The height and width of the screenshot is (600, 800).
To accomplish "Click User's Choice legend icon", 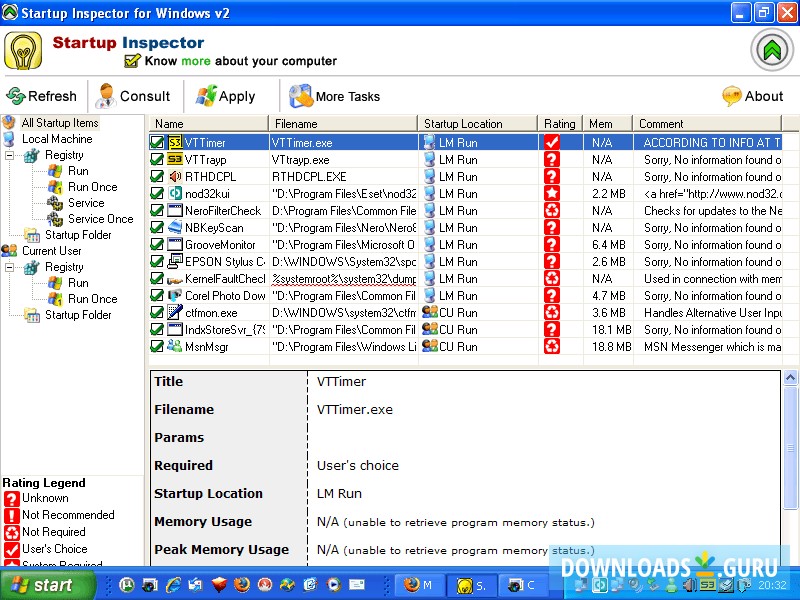I will click(11, 549).
